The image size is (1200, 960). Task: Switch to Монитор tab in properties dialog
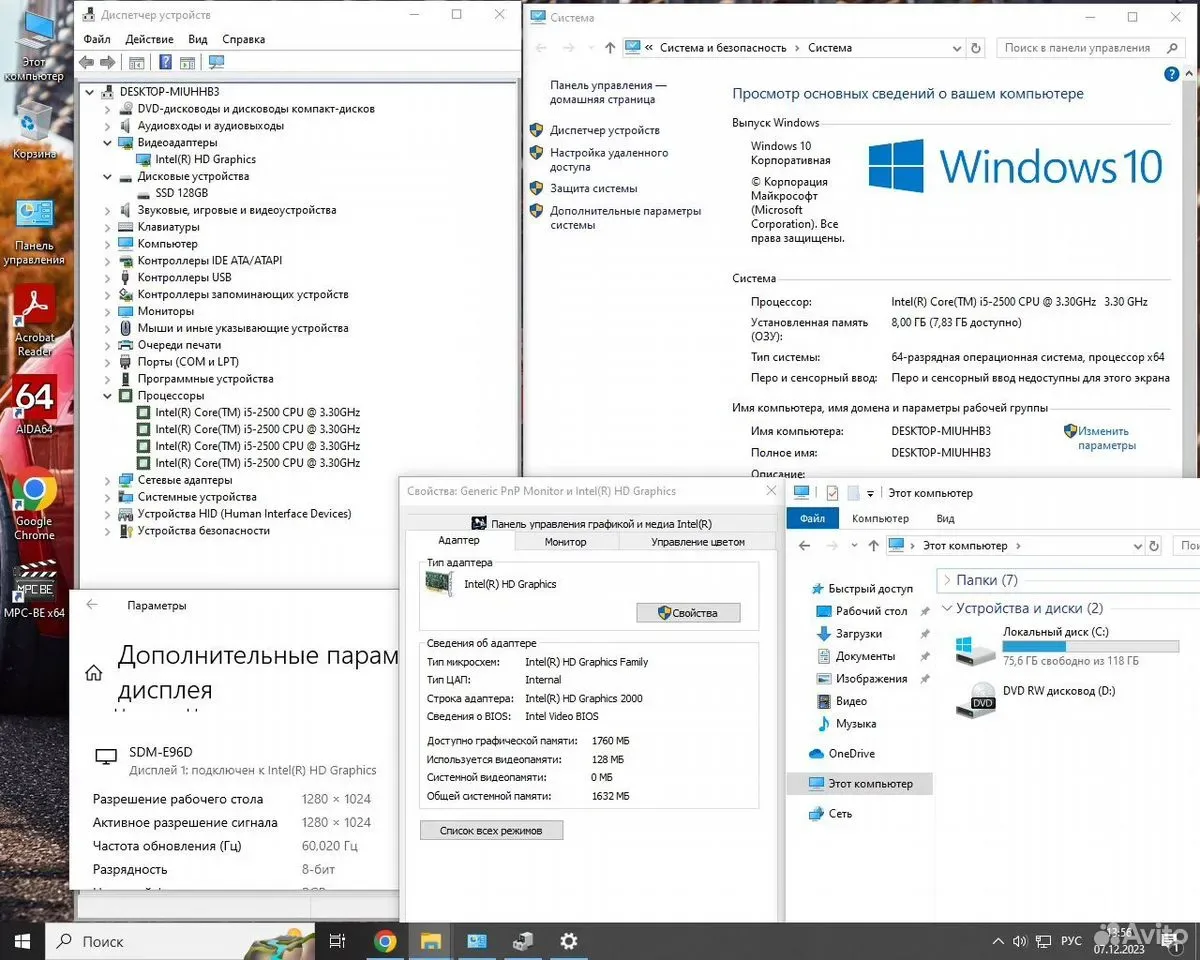[x=566, y=542]
